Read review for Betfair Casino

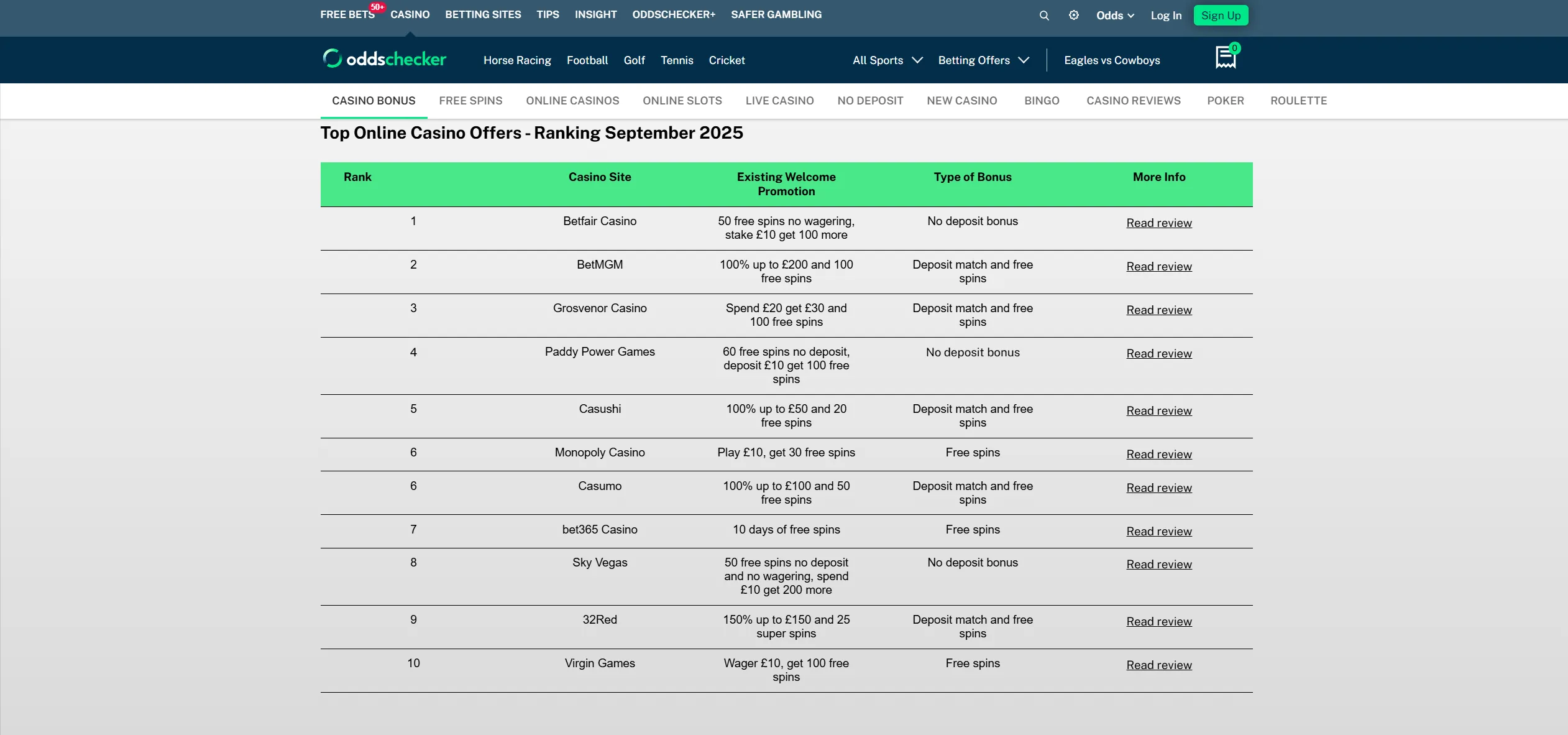pyautogui.click(x=1159, y=223)
